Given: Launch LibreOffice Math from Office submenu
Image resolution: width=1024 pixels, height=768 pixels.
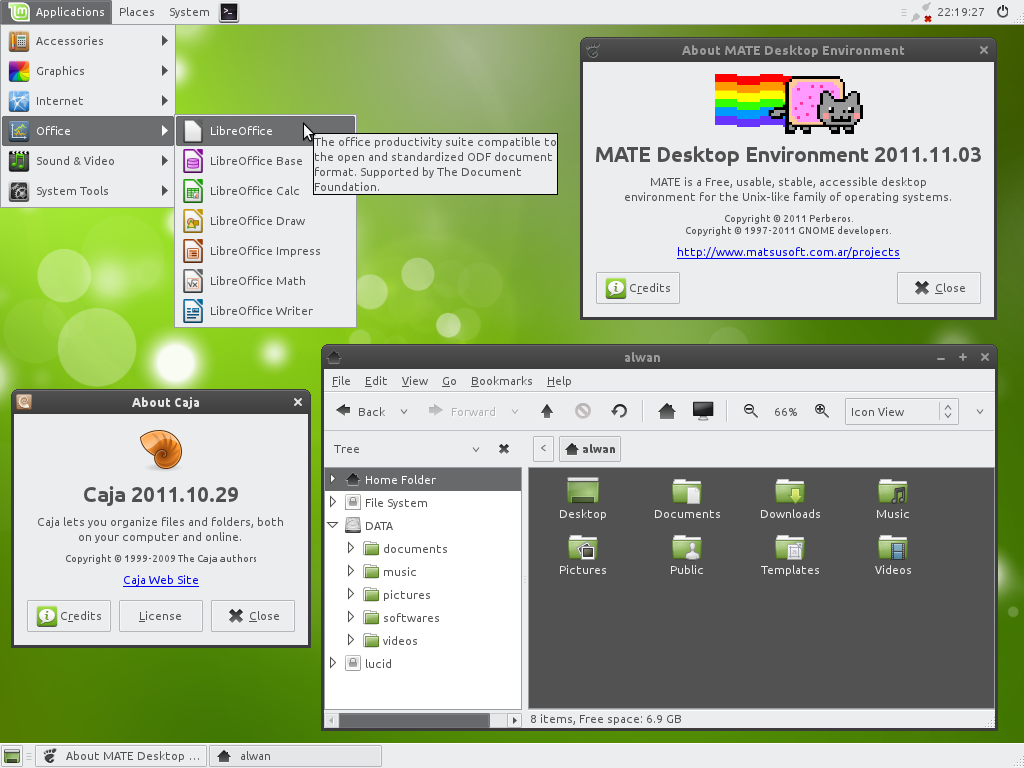Looking at the screenshot, I should [x=266, y=281].
